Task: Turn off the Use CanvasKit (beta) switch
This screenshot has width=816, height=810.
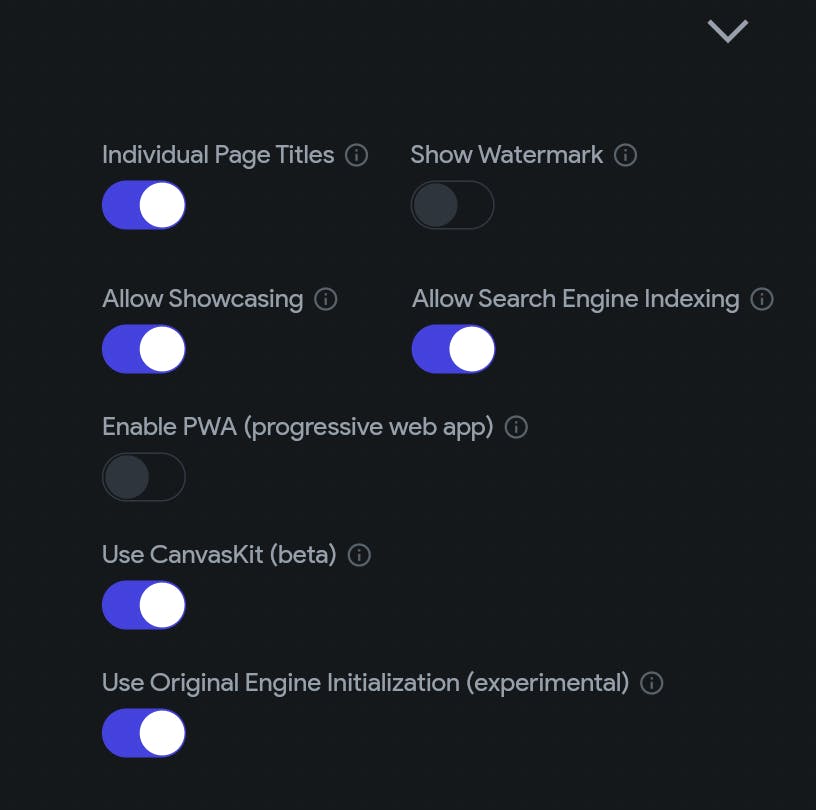Action: [x=144, y=605]
